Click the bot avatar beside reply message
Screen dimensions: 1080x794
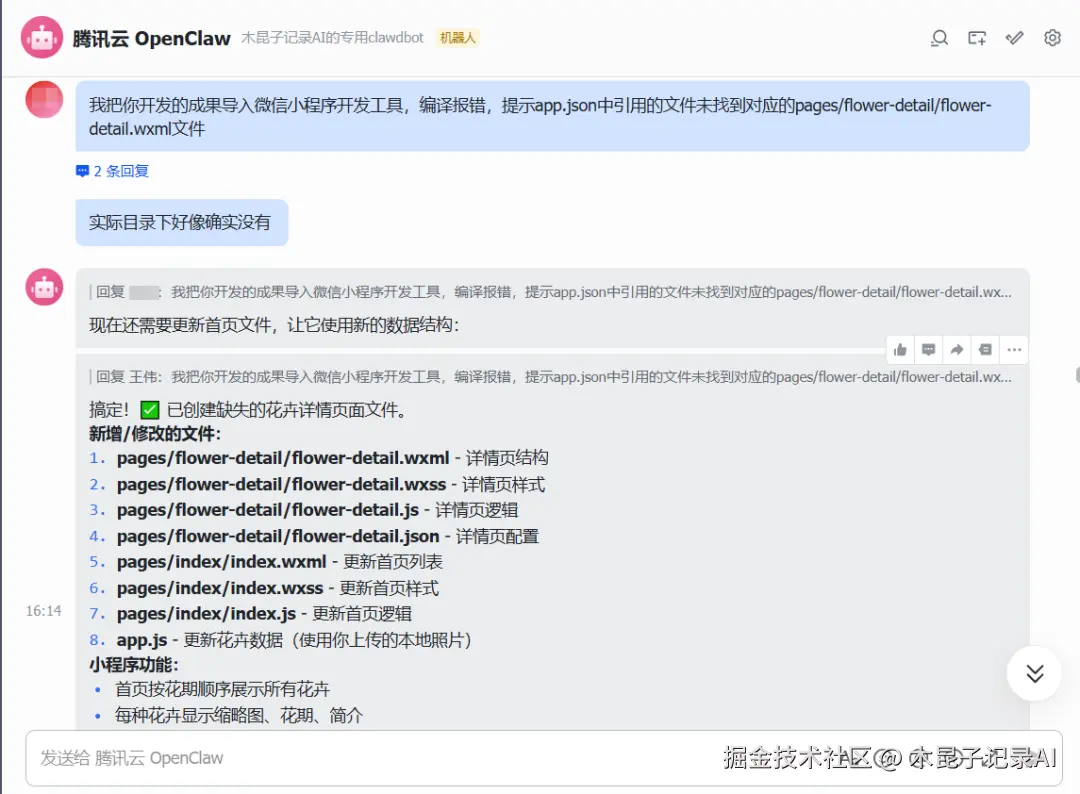tap(44, 286)
